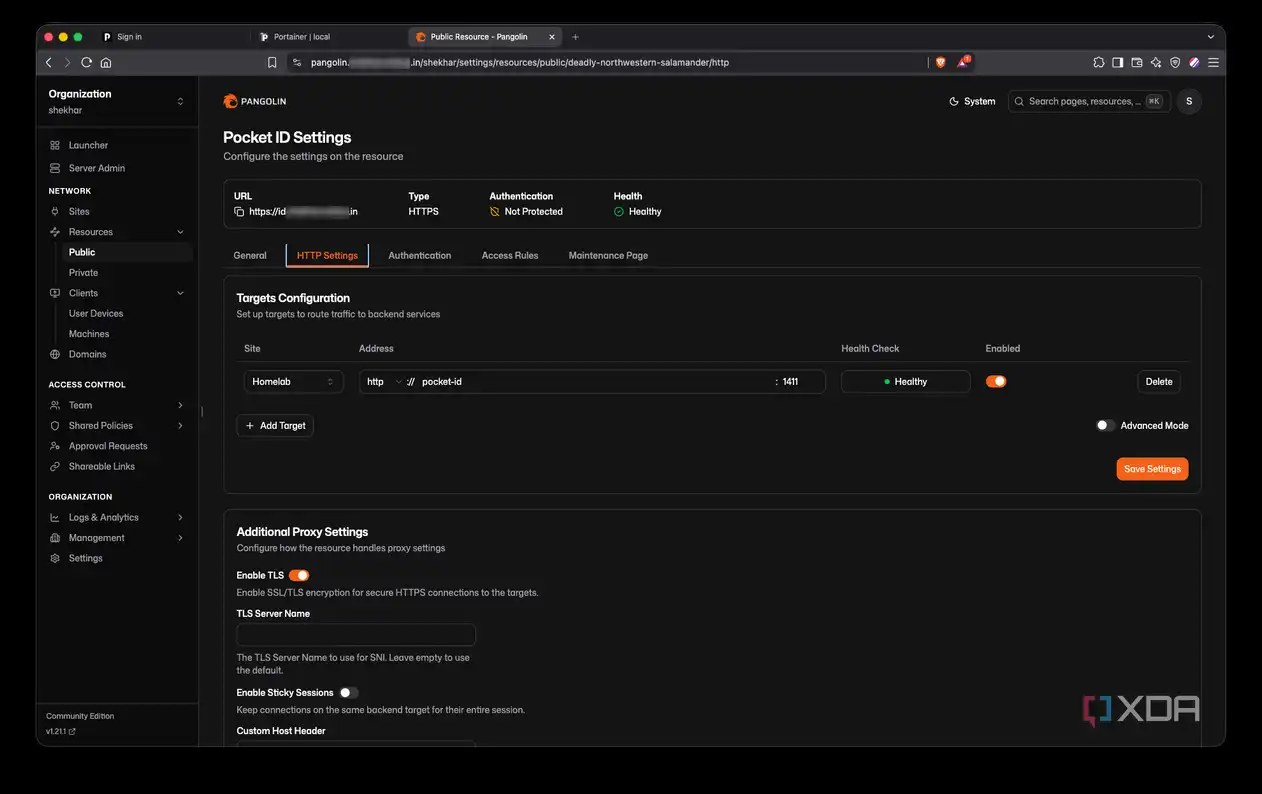Toggle the browser sidebar panel icon
This screenshot has height=794, width=1262.
tap(1118, 62)
